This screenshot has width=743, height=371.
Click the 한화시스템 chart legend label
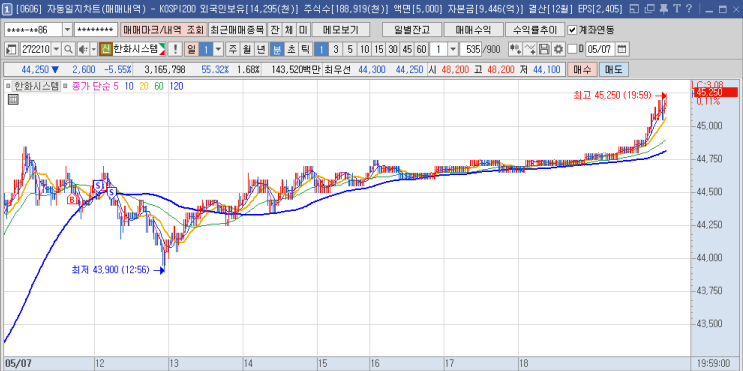pyautogui.click(x=36, y=86)
